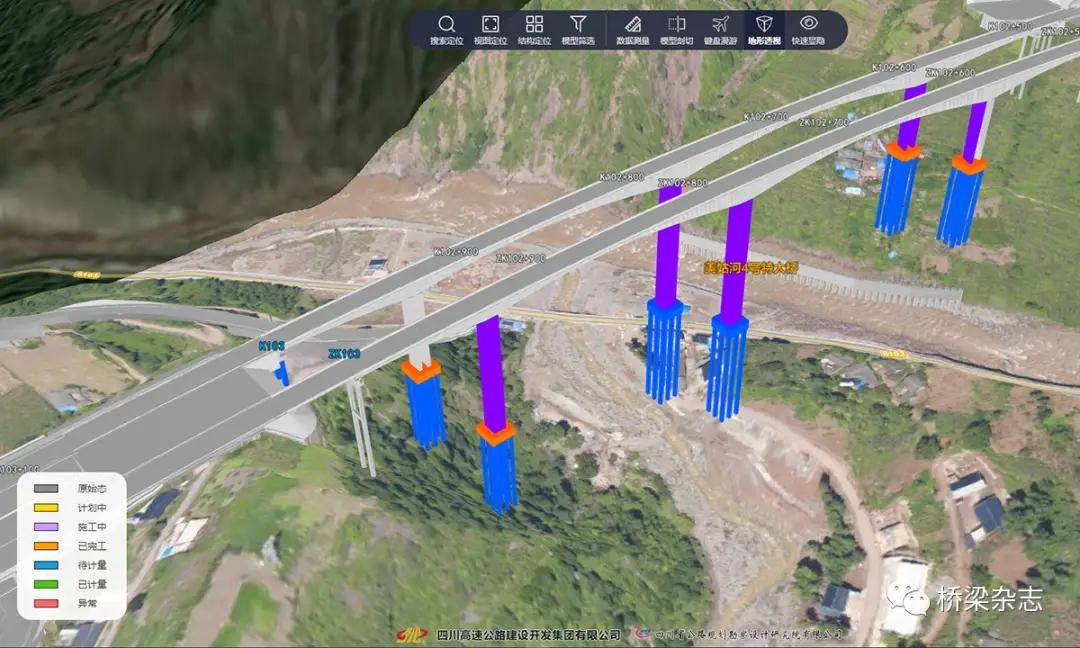Click the ZK103 stake marker label
The width and height of the screenshot is (1080, 648).
tap(343, 354)
